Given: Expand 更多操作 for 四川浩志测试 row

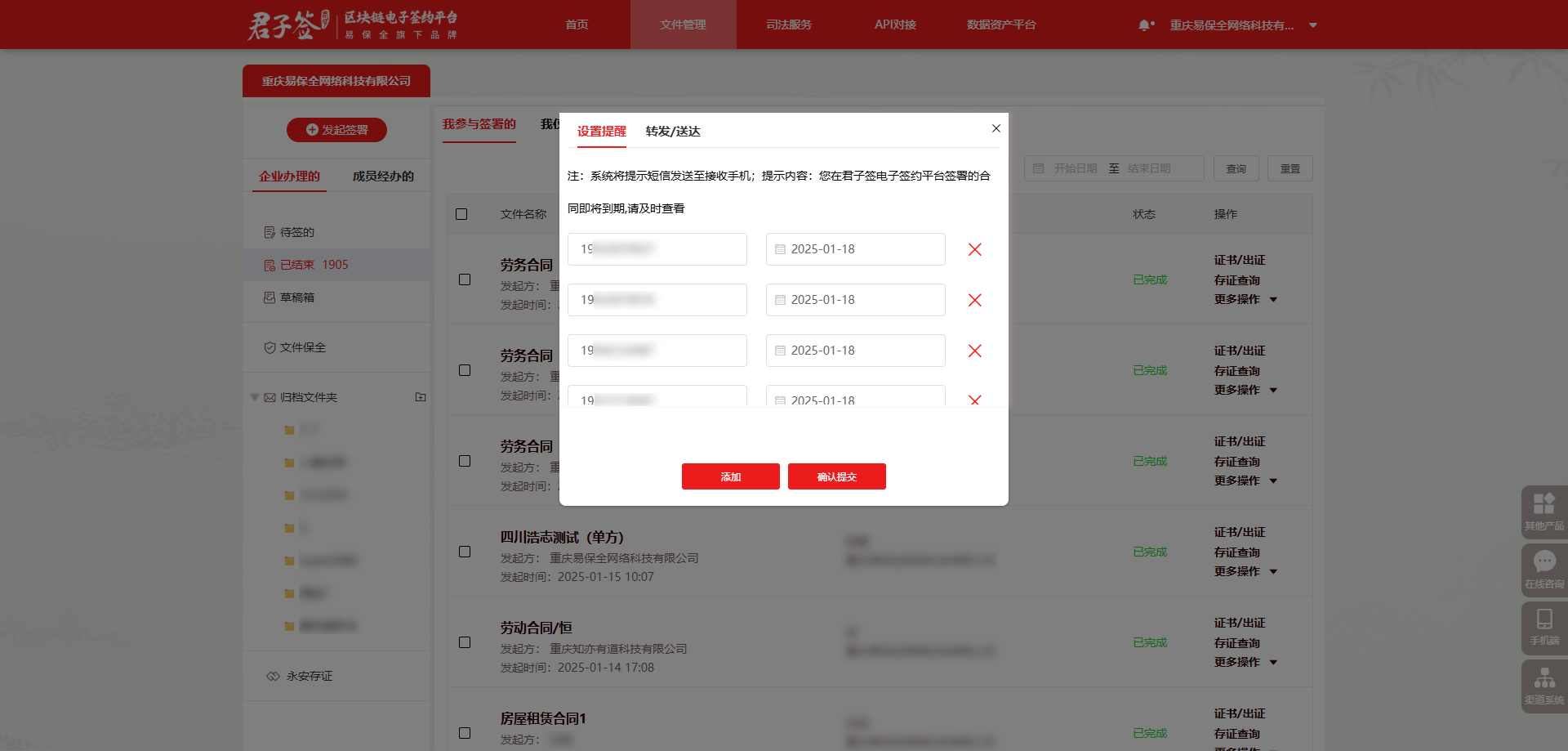Looking at the screenshot, I should coord(1273,572).
